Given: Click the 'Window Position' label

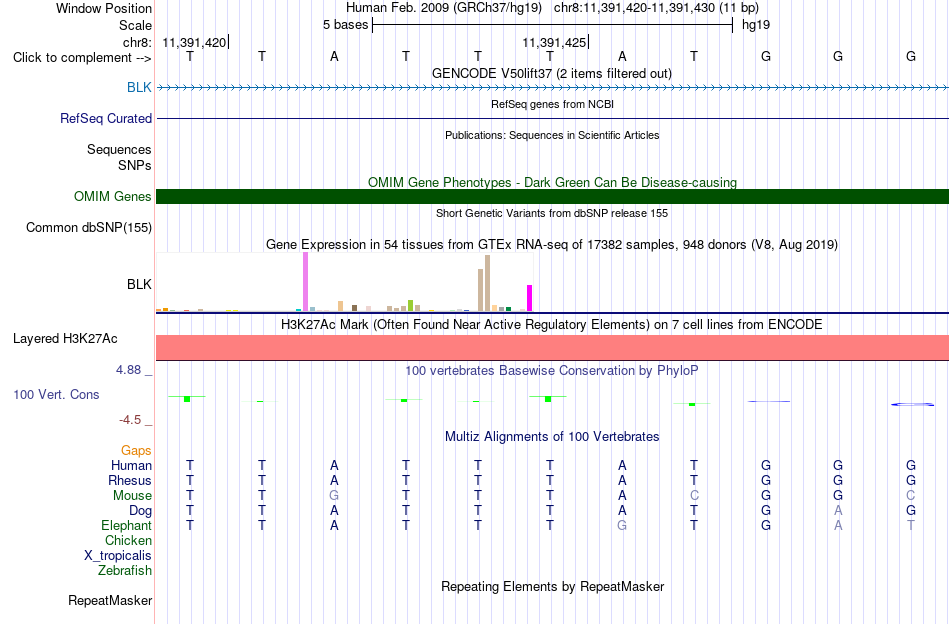Looking at the screenshot, I should tap(104, 8).
